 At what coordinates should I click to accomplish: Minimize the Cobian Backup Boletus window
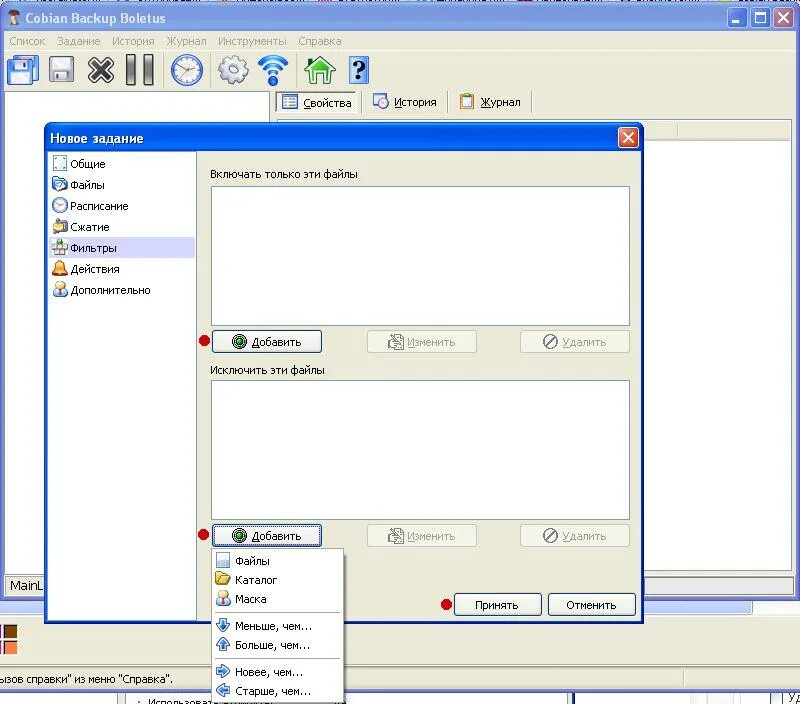tap(736, 18)
